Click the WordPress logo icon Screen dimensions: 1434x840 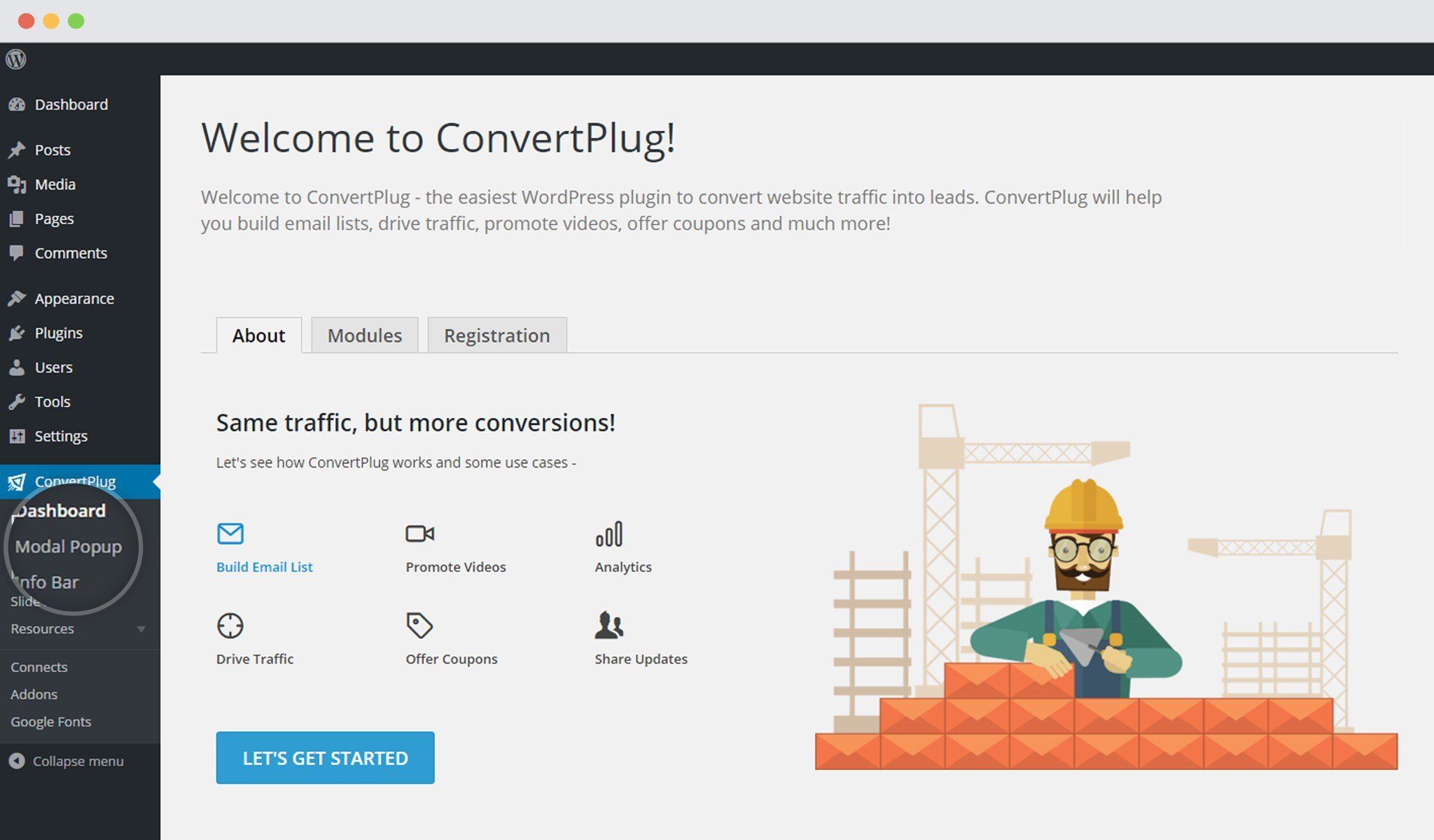(16, 59)
